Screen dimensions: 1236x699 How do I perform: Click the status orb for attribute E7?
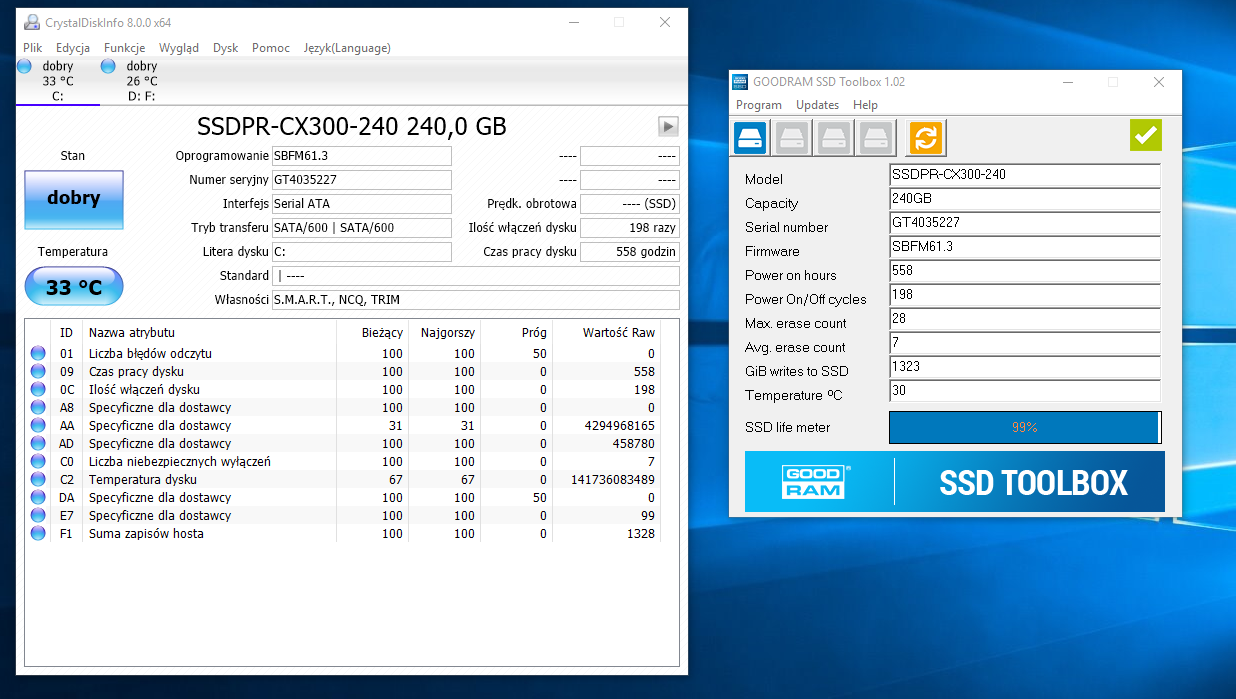pos(38,515)
